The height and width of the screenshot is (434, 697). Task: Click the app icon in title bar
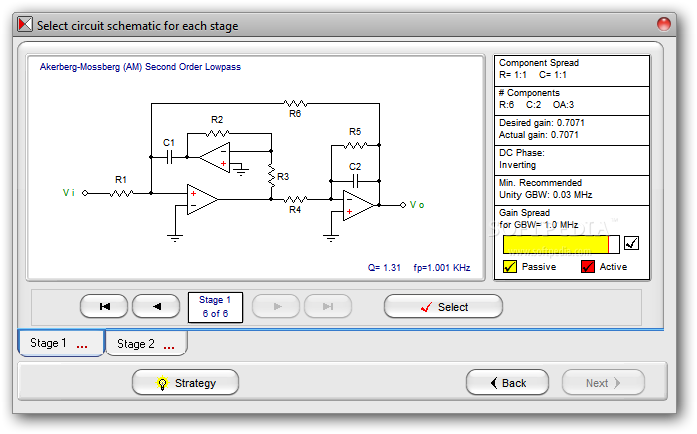click(x=25, y=24)
